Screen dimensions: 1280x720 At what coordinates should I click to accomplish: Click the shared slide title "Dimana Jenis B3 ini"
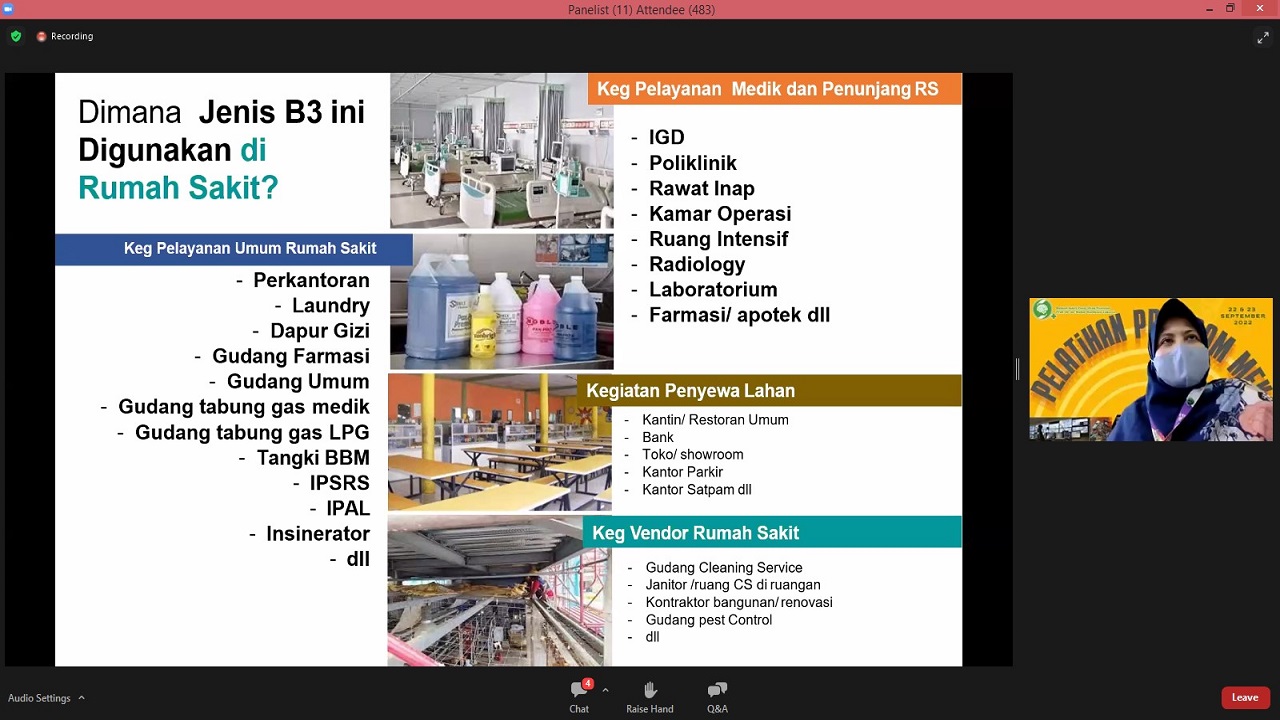(221, 112)
